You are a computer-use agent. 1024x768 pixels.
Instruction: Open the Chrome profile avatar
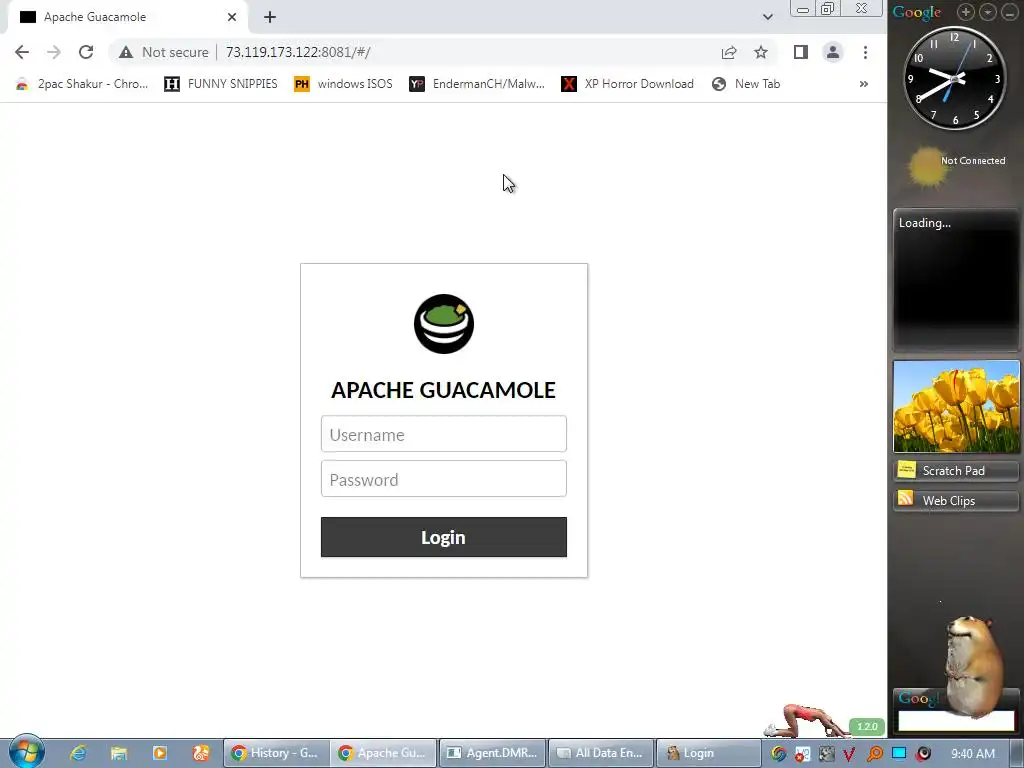pos(833,52)
